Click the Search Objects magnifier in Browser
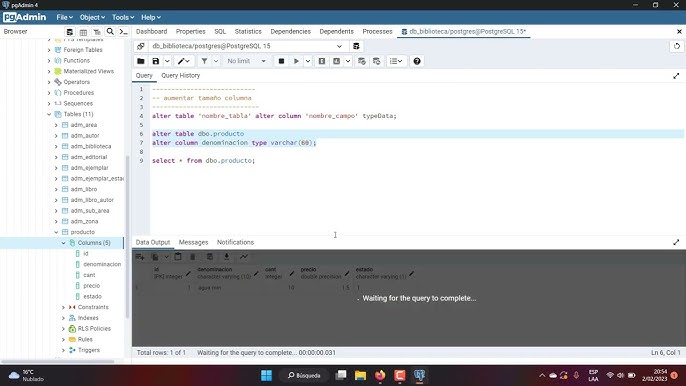 110,32
